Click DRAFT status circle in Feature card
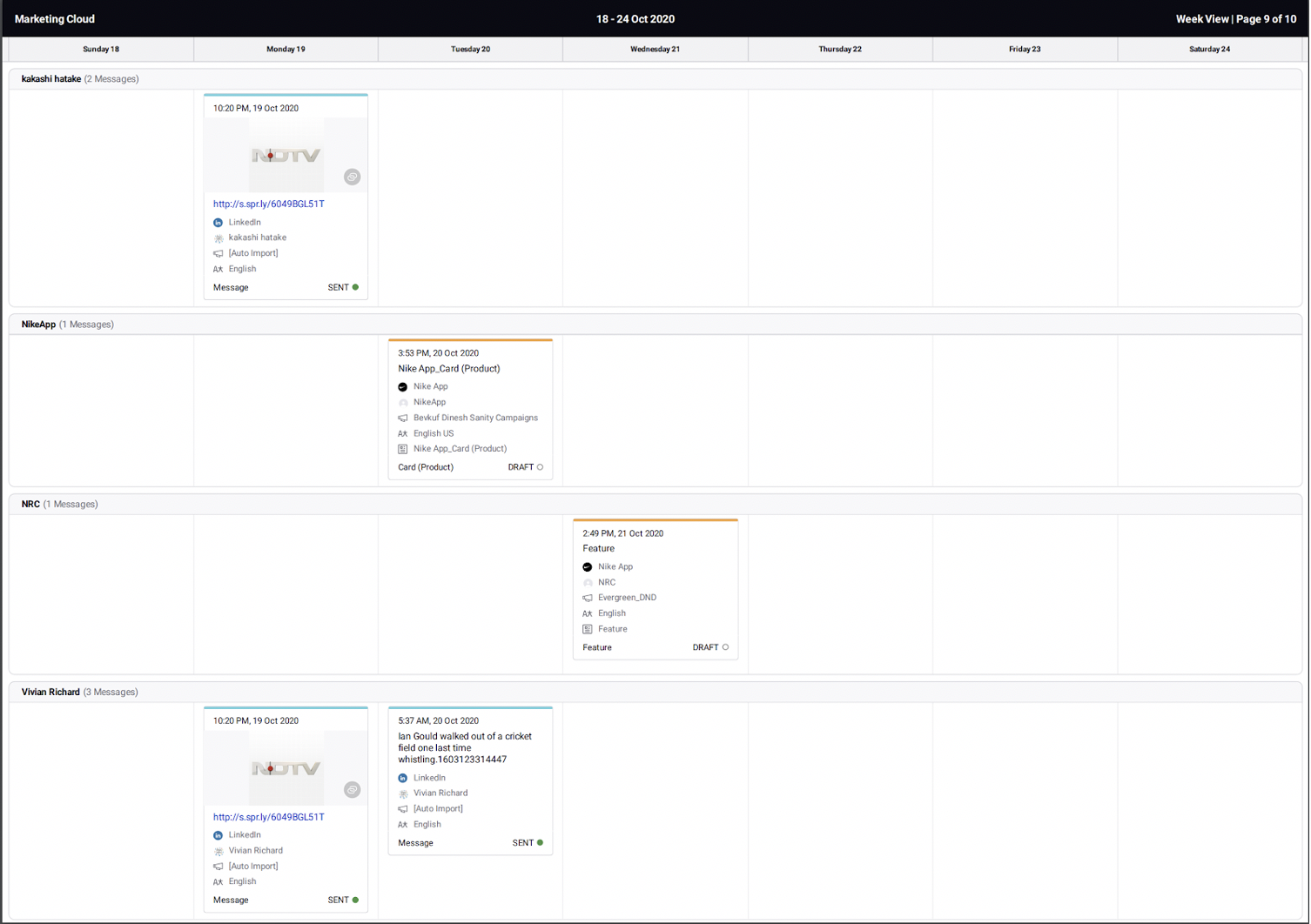The height and width of the screenshot is (924, 1311). (x=725, y=647)
